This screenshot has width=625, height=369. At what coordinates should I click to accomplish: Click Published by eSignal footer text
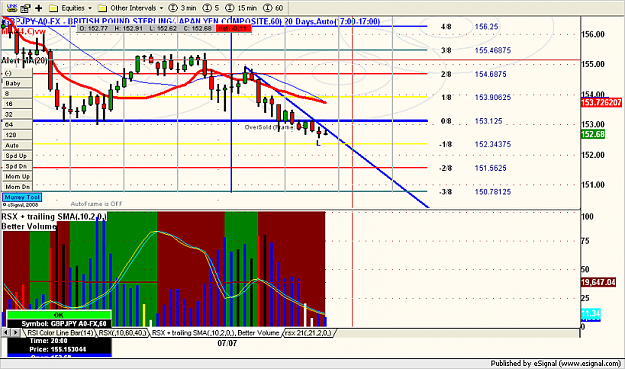coord(555,363)
